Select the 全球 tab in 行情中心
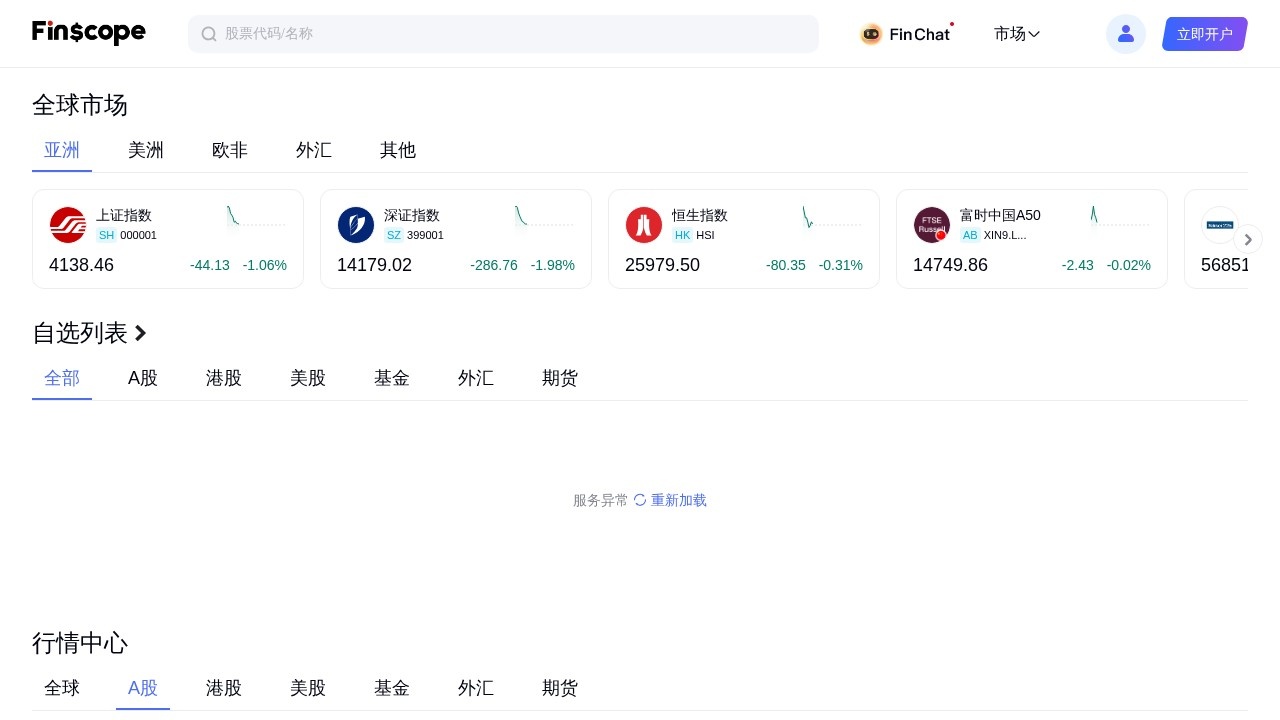This screenshot has height=720, width=1280. pyautogui.click(x=62, y=688)
